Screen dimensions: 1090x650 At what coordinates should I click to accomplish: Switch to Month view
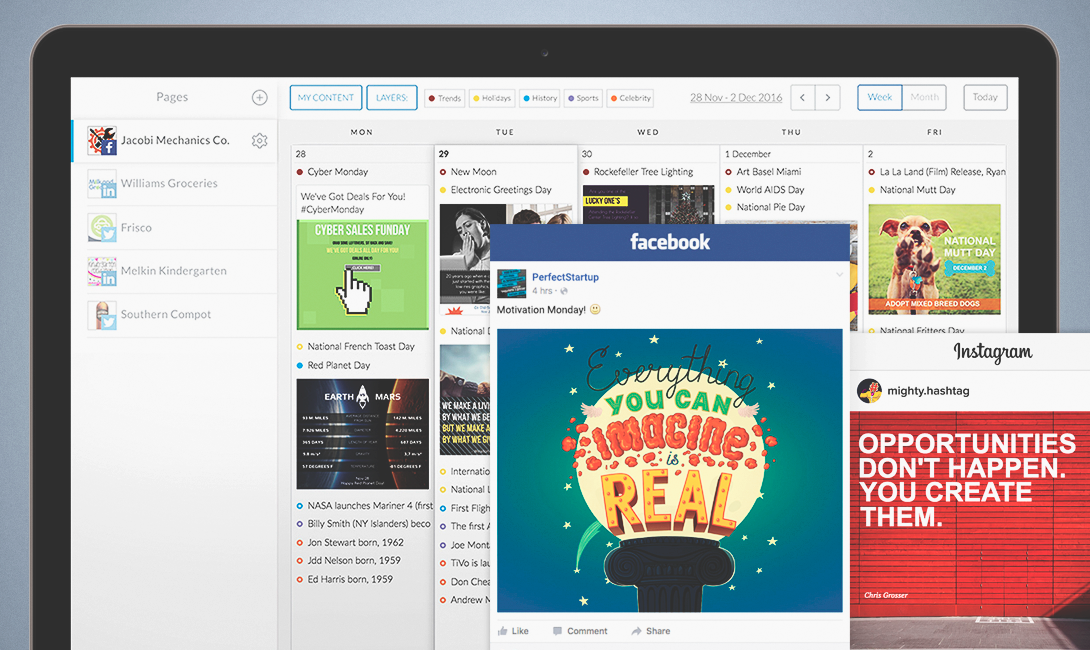point(925,97)
